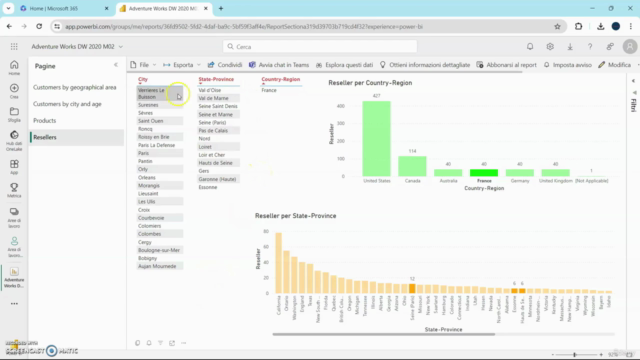Copy visual icon below City slicer
This screenshot has width=640, height=360.
pyautogui.click(x=138, y=343)
